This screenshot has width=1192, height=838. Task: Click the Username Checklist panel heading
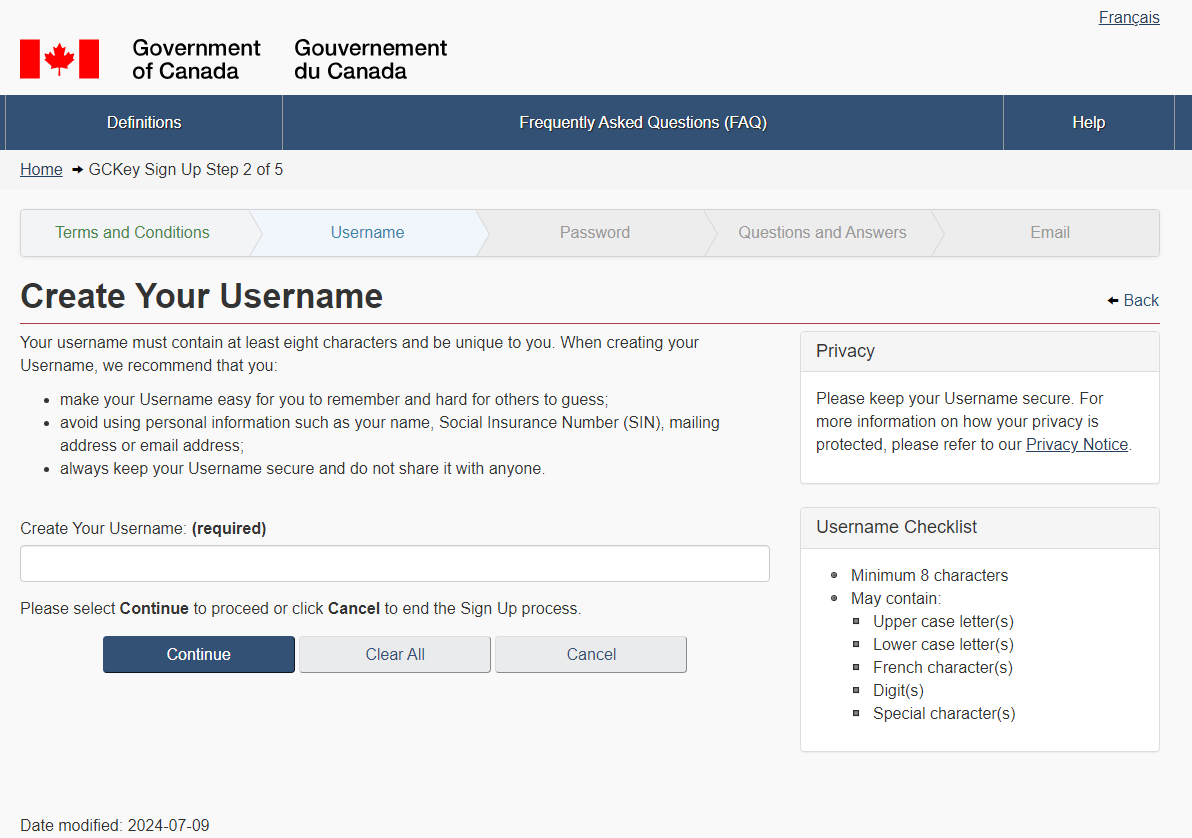pos(896,527)
